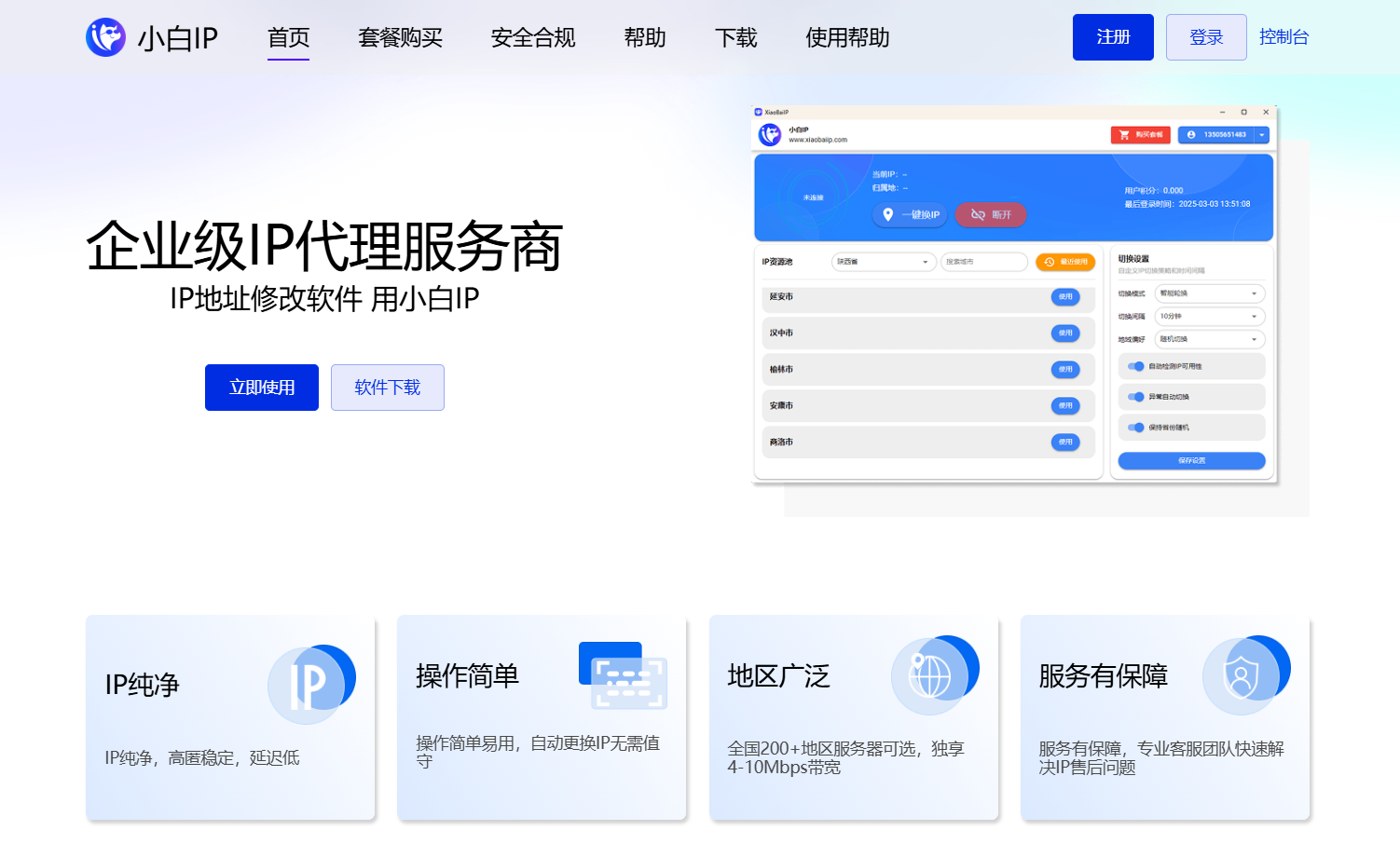Click 使用 button for 延安市
This screenshot has width=1400, height=844.
click(1065, 296)
